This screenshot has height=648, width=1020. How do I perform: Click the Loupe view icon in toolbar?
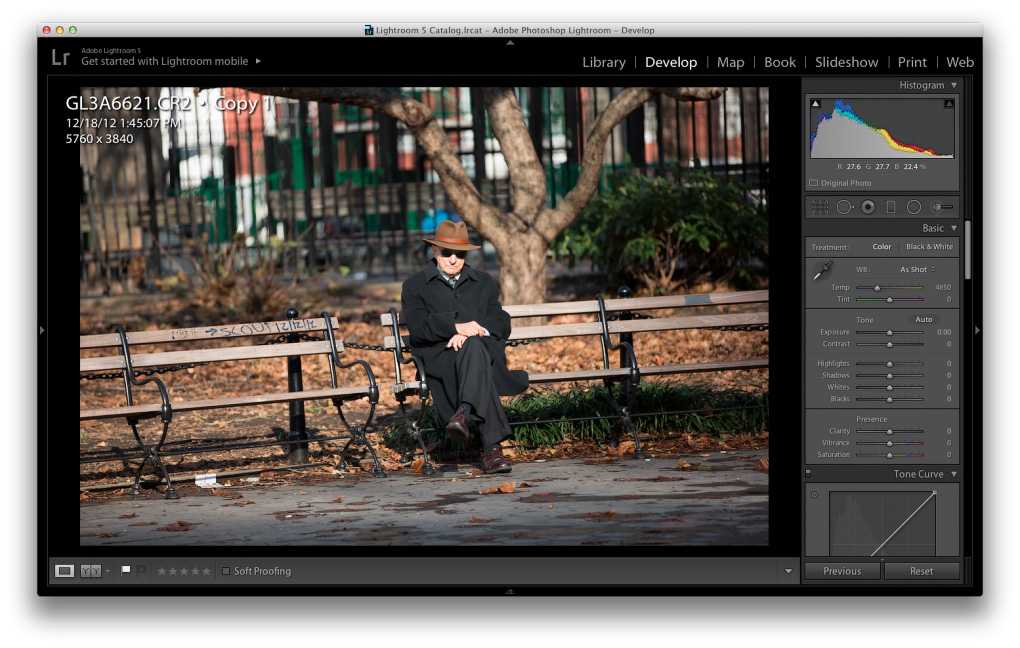point(65,571)
